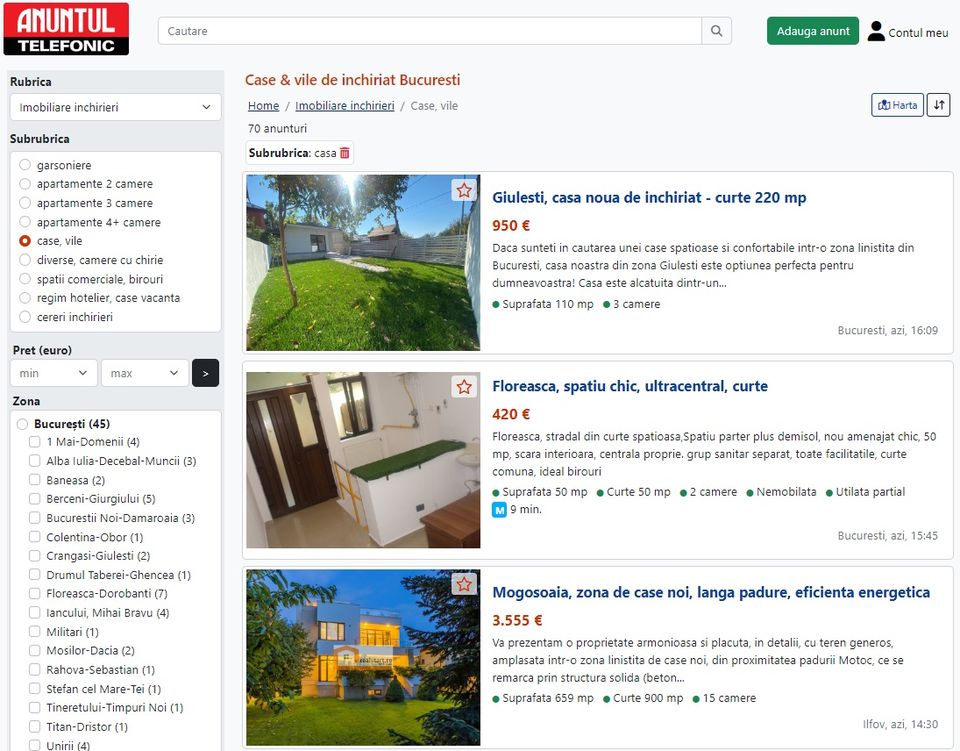Go to Home in breadcrumb

[x=263, y=106]
